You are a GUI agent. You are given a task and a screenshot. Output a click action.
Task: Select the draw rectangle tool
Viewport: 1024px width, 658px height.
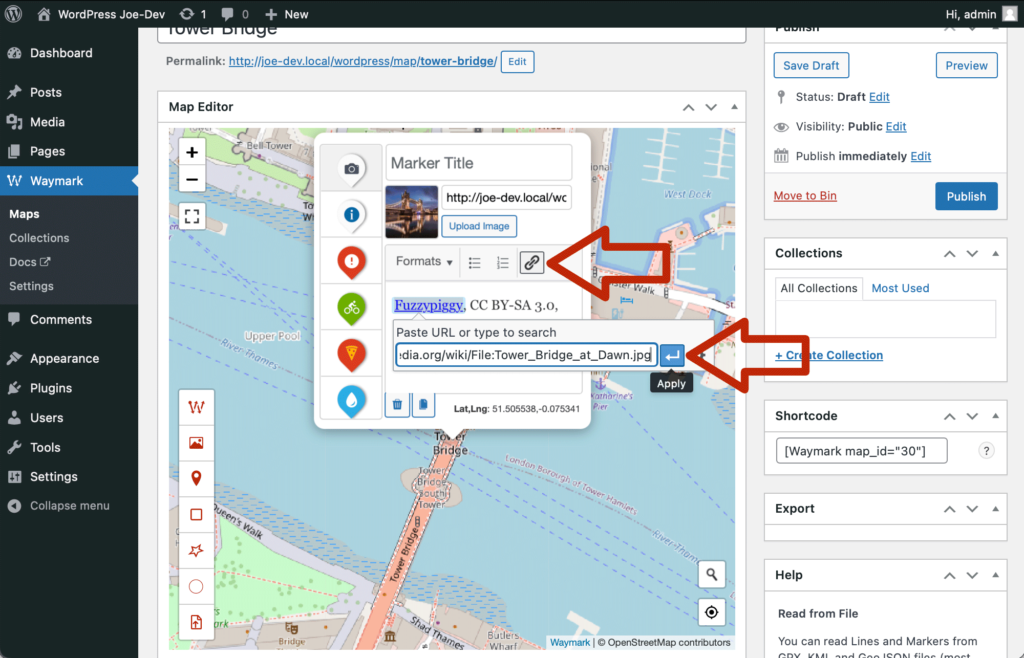pyautogui.click(x=196, y=515)
